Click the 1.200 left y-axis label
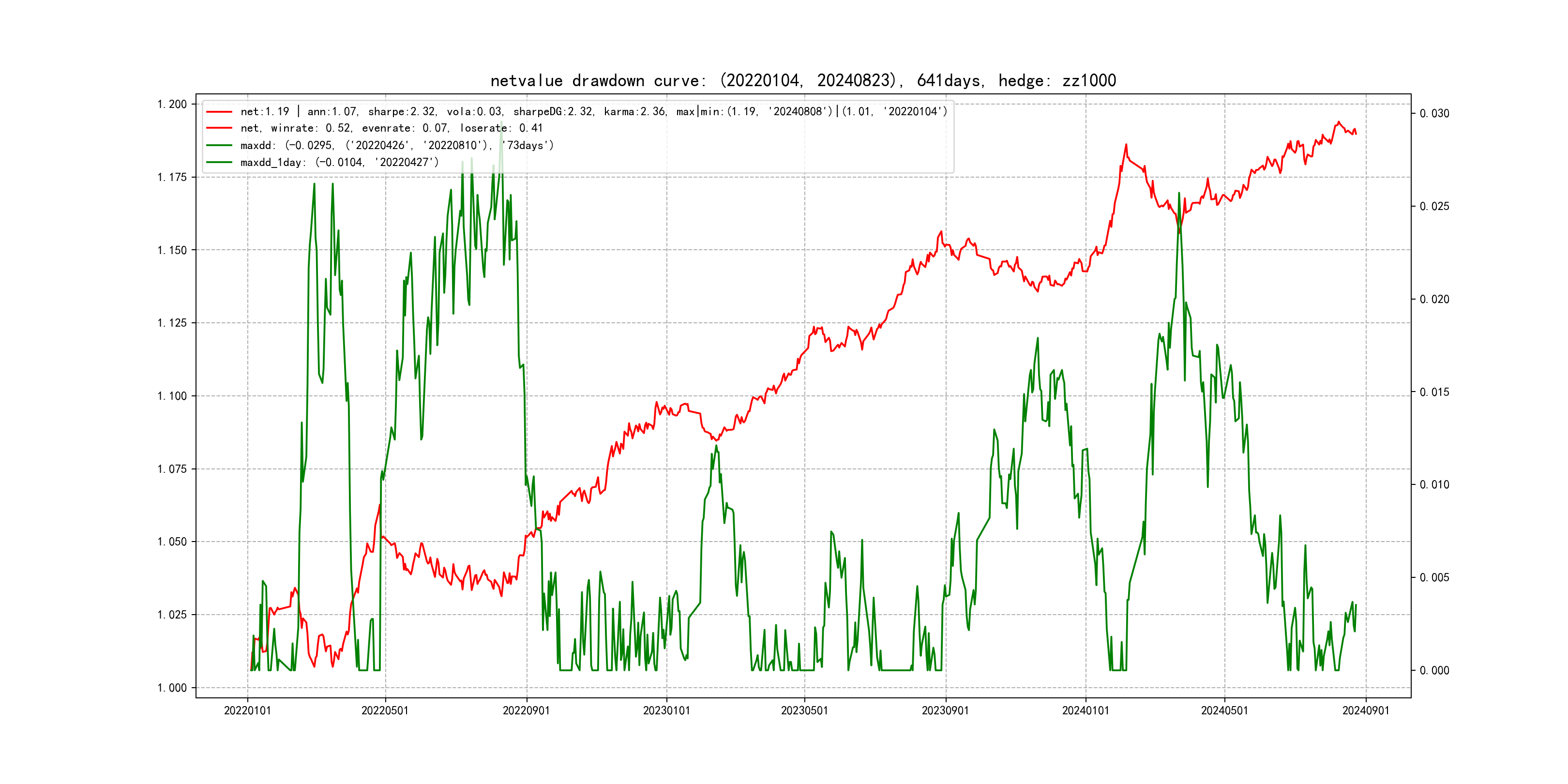The width and height of the screenshot is (1568, 784). pos(172,104)
